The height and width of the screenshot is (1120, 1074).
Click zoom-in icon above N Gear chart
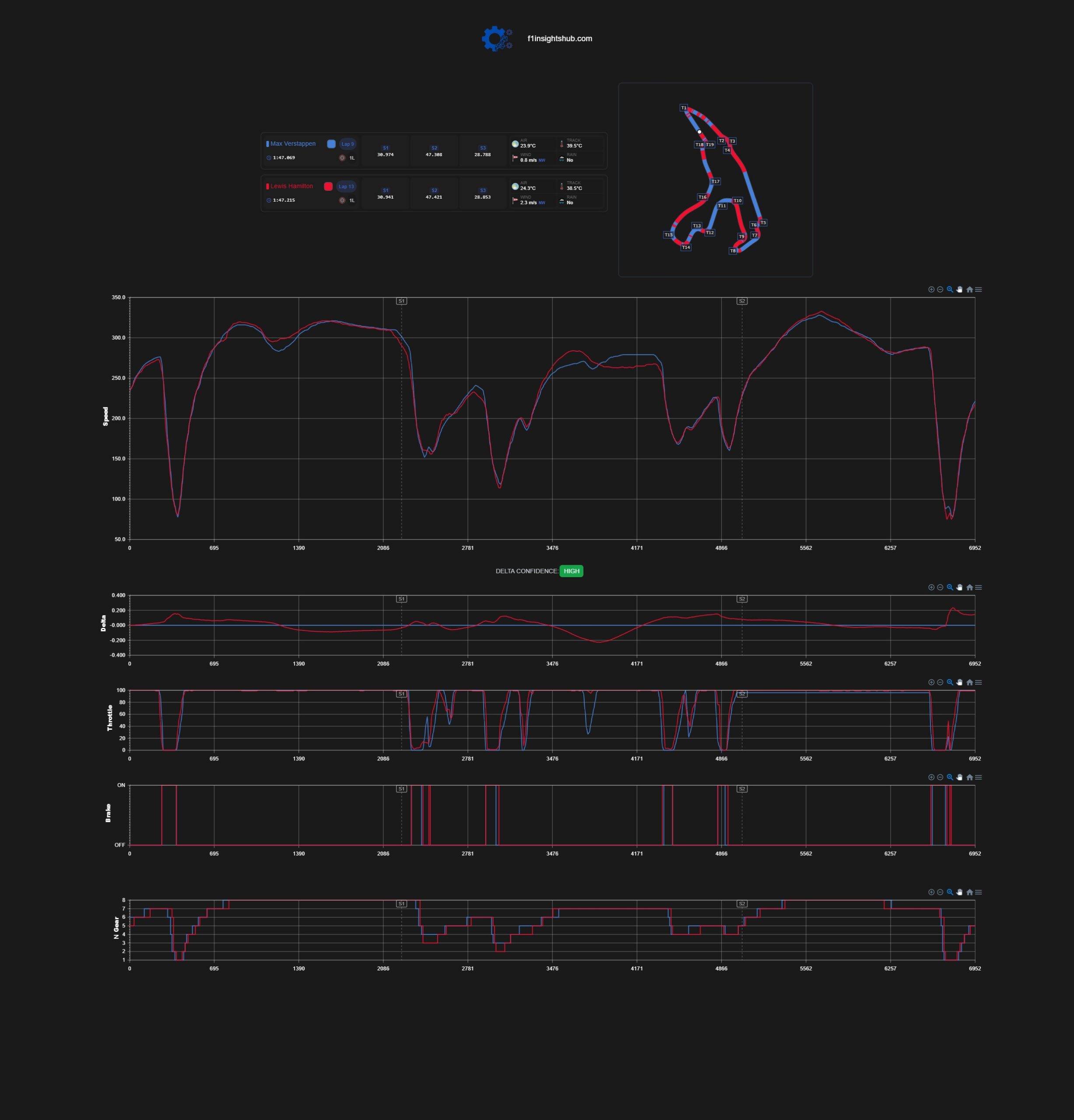tap(931, 892)
